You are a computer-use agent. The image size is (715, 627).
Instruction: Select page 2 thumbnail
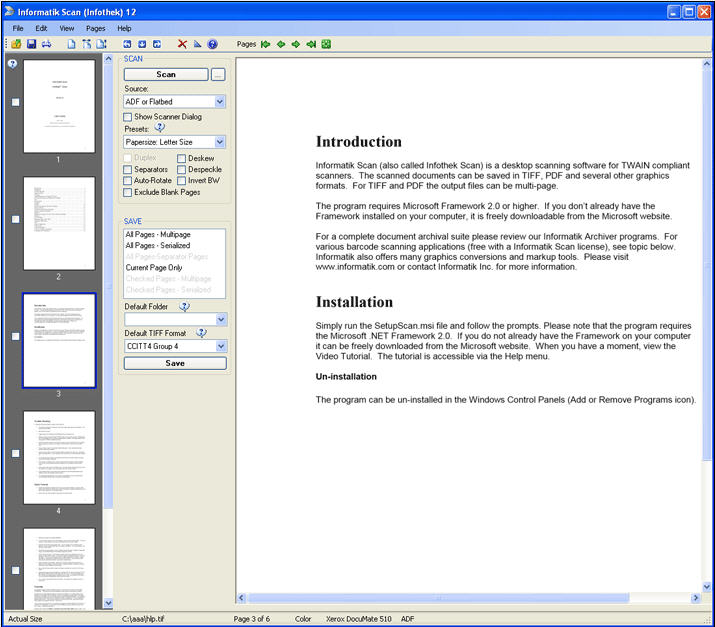(59, 223)
